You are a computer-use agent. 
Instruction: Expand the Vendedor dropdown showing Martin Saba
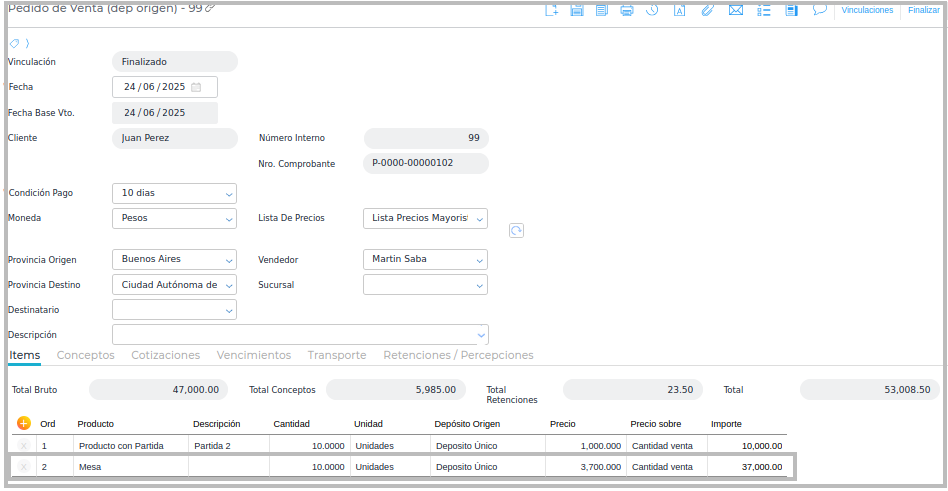point(479,260)
